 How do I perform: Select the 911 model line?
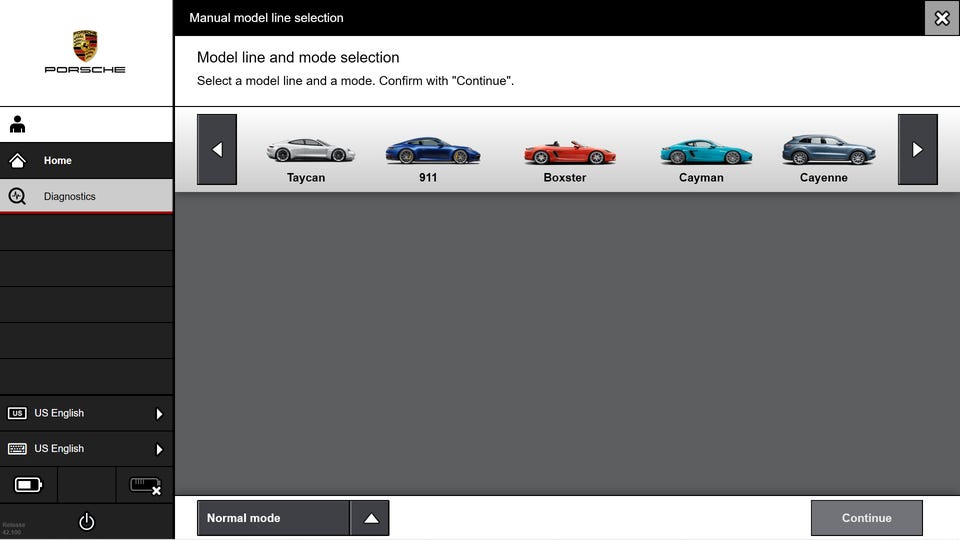432,158
